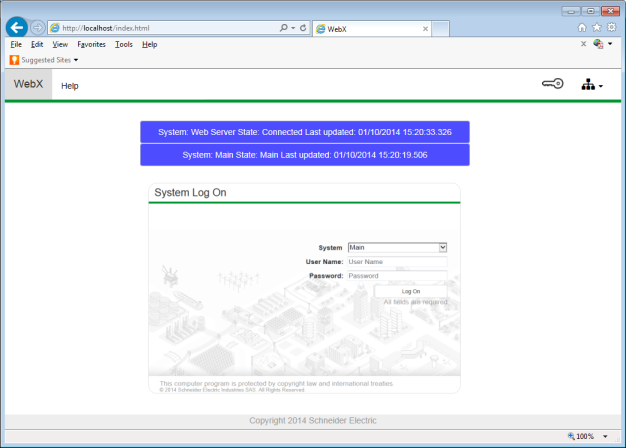Focus the User Name input field

pos(397,261)
